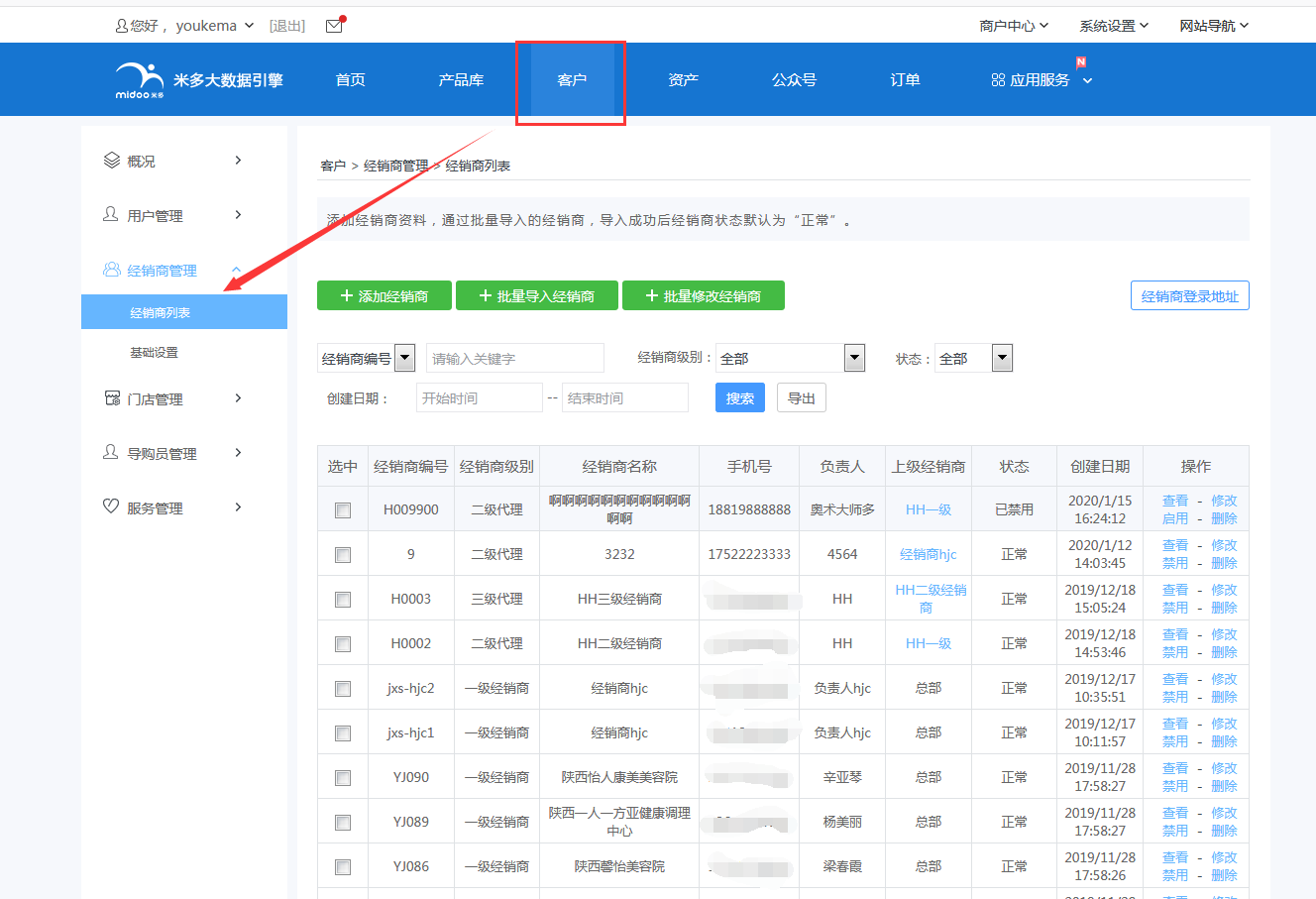Open the 经销商hjc superior dealer link

point(929,554)
